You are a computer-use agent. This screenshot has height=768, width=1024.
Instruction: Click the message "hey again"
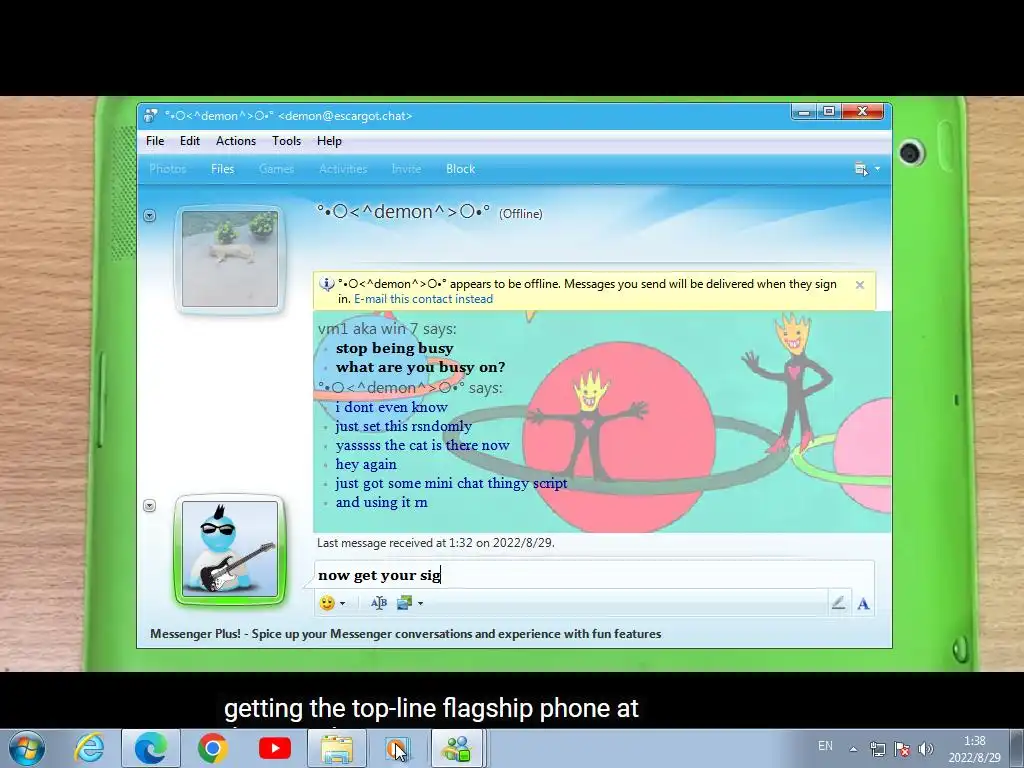366,465
